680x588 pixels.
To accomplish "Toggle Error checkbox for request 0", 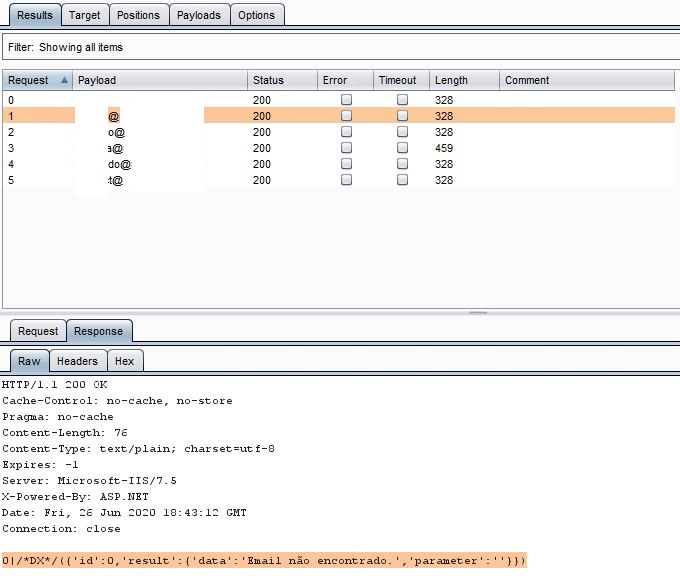I will click(346, 100).
